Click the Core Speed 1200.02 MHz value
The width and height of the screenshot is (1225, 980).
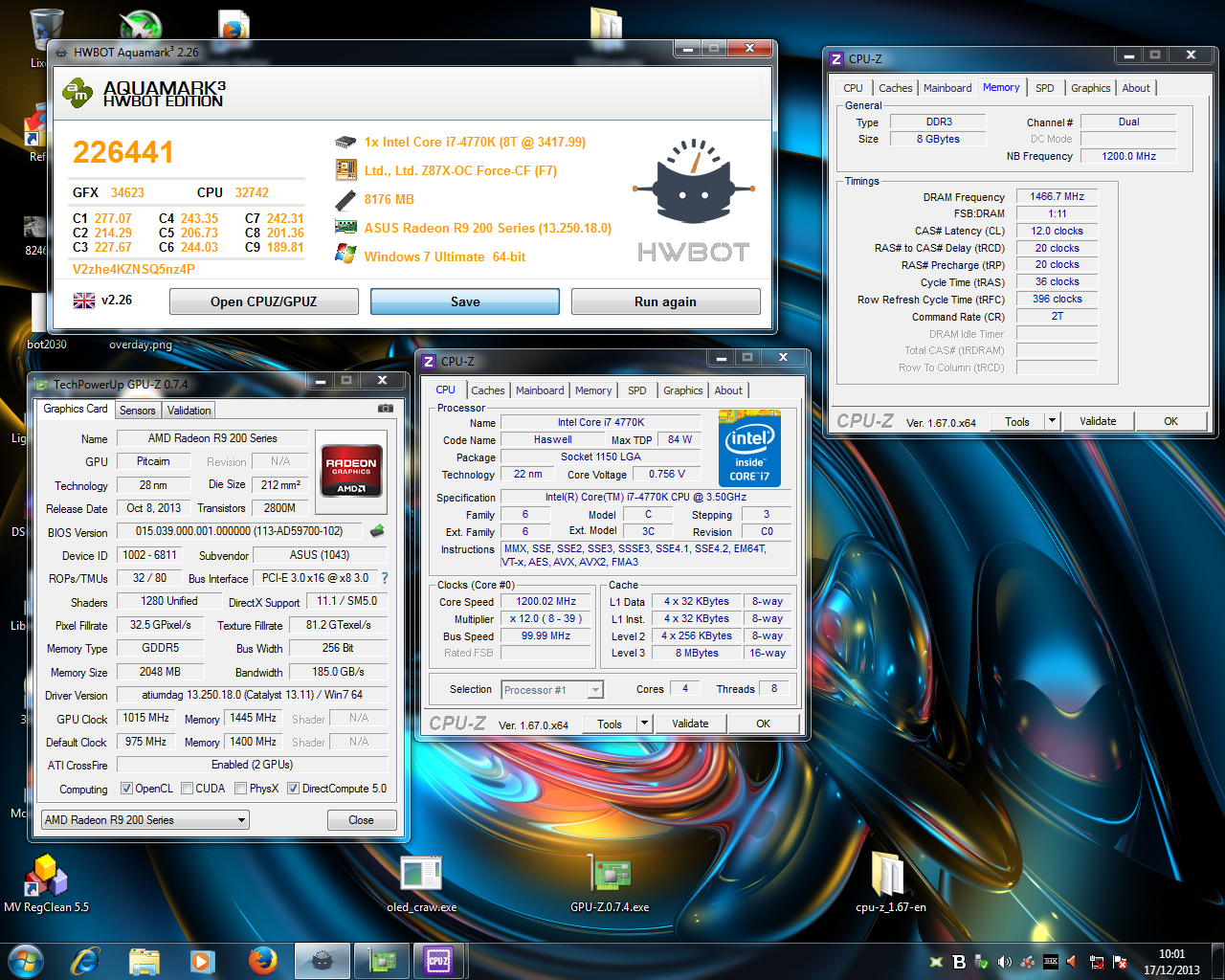pyautogui.click(x=546, y=602)
